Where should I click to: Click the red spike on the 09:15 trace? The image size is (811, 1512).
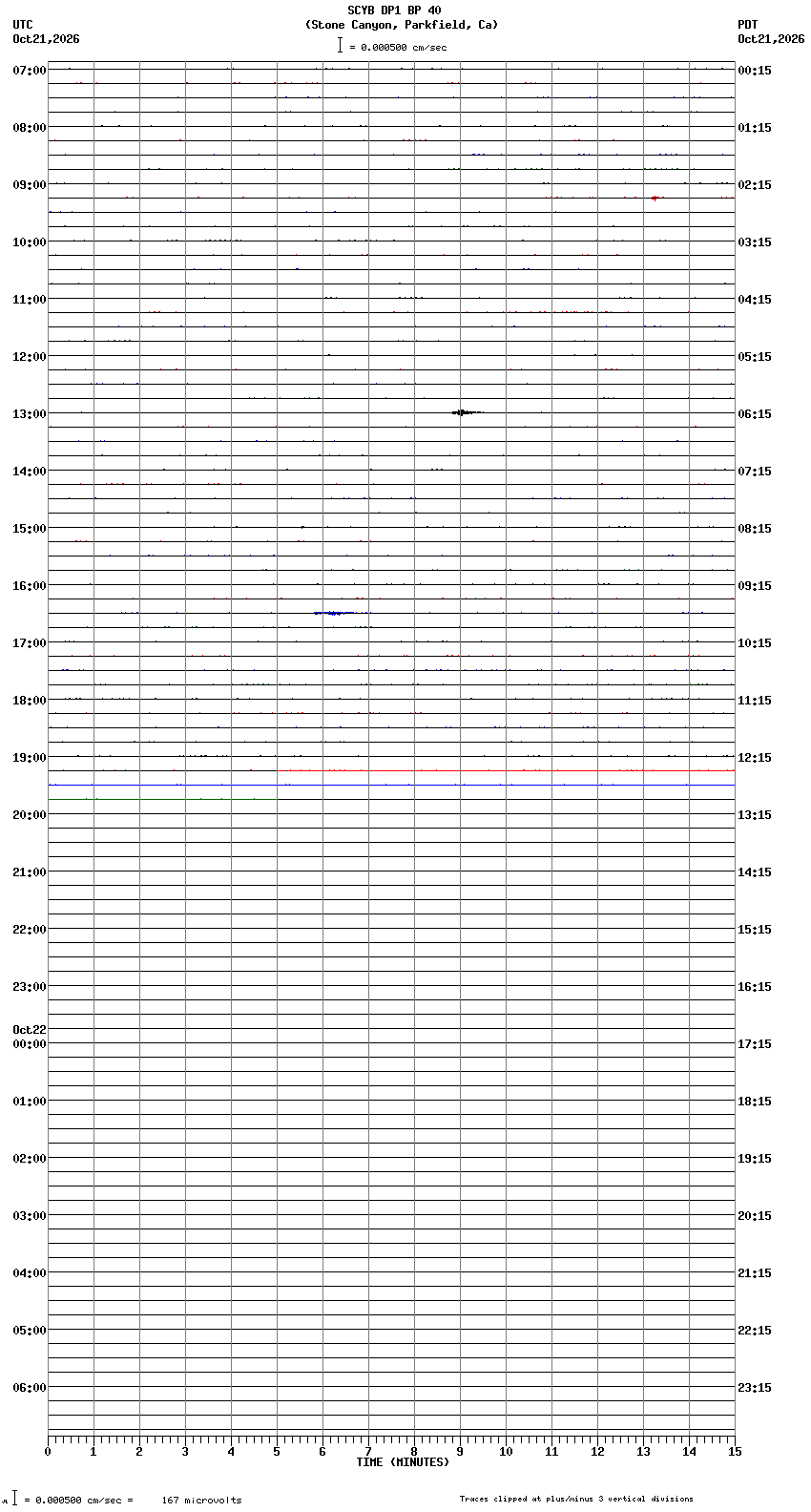[655, 198]
